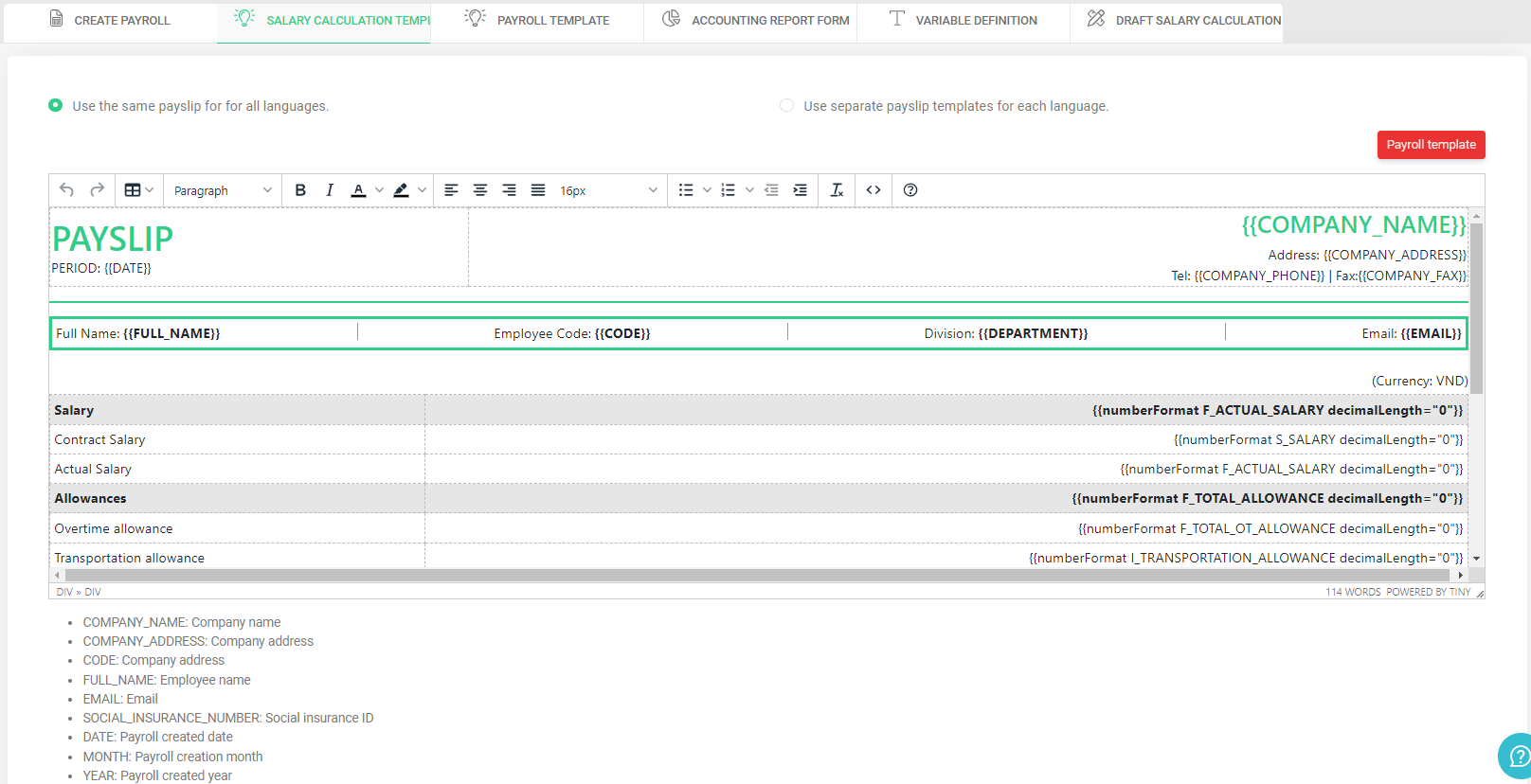1531x784 pixels.
Task: Align text left
Action: 451,190
